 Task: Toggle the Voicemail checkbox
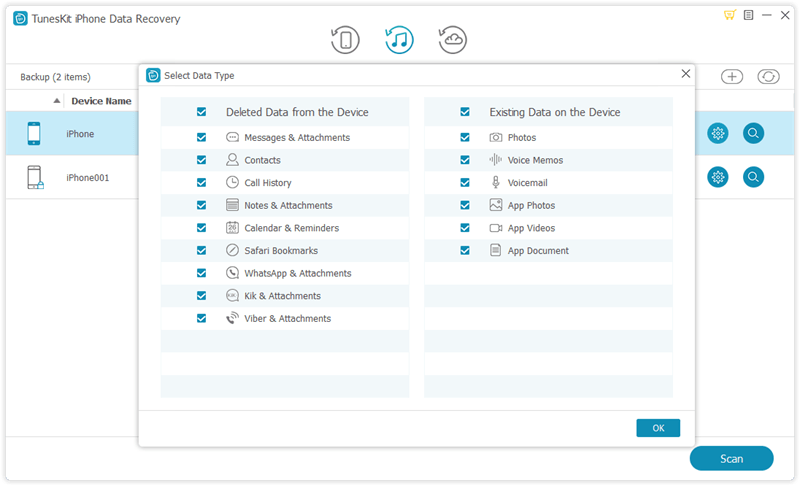(x=465, y=182)
